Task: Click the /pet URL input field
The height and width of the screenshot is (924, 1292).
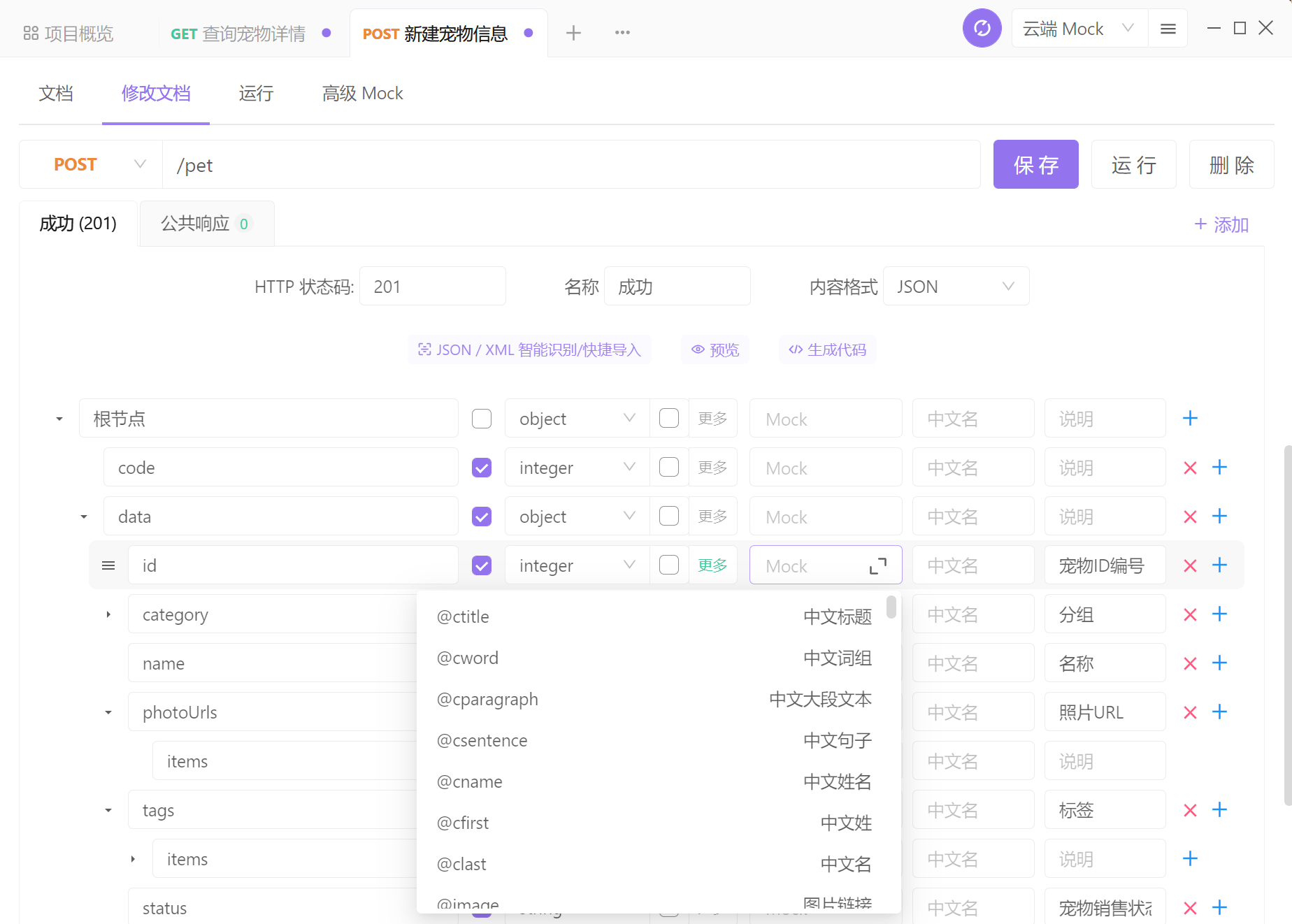Action: click(x=489, y=165)
